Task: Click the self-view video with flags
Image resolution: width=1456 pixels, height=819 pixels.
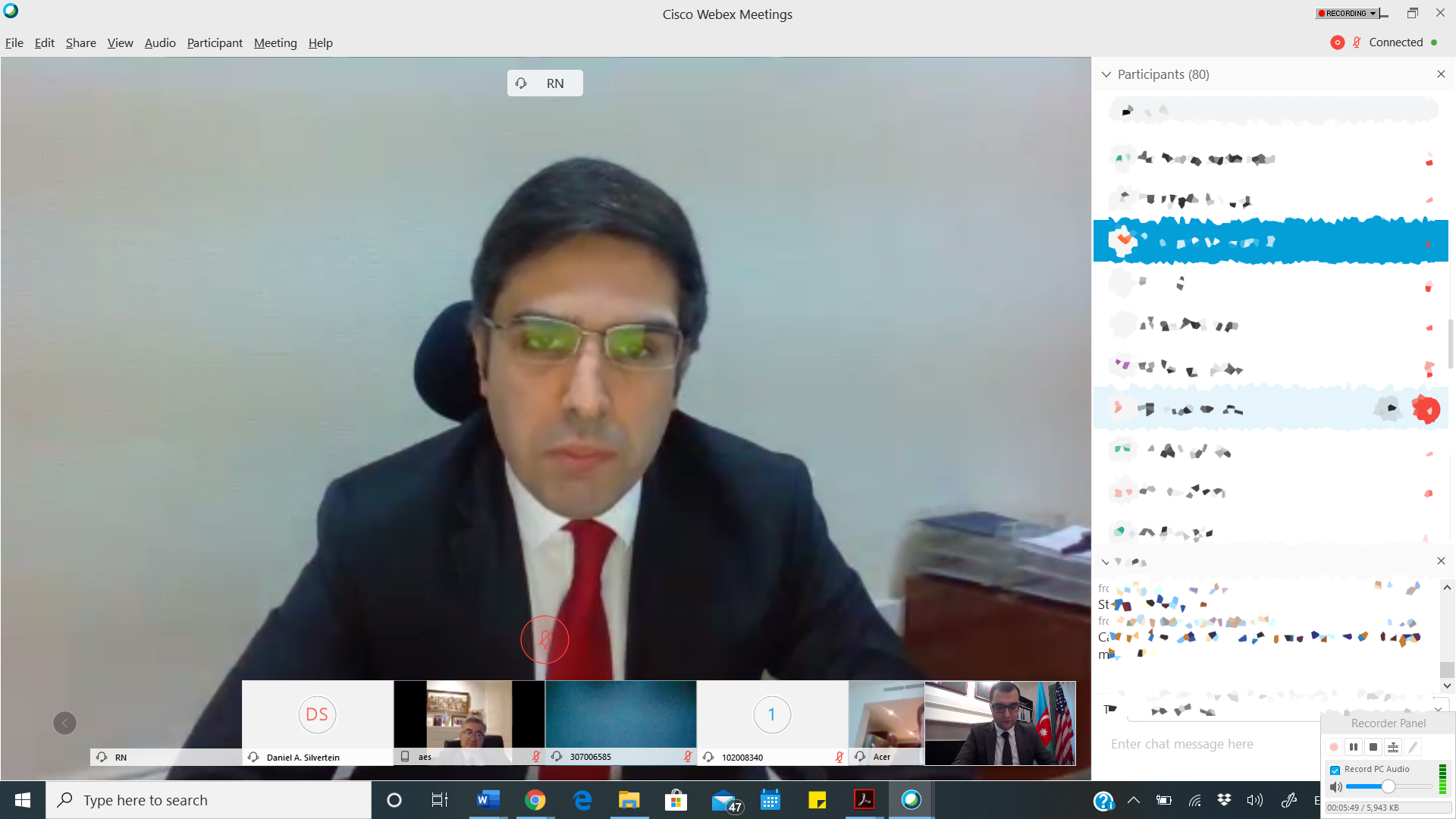Action: (999, 723)
